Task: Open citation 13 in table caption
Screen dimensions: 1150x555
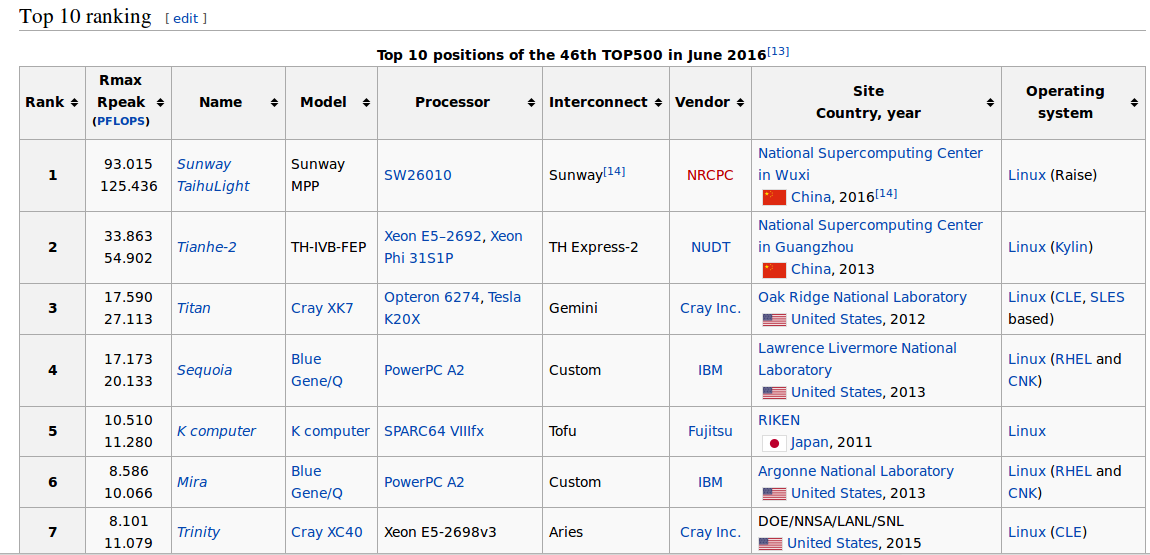Action: point(777,51)
